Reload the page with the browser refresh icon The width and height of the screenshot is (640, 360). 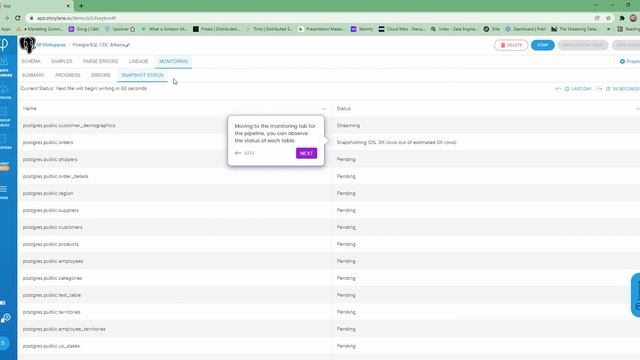(18, 18)
